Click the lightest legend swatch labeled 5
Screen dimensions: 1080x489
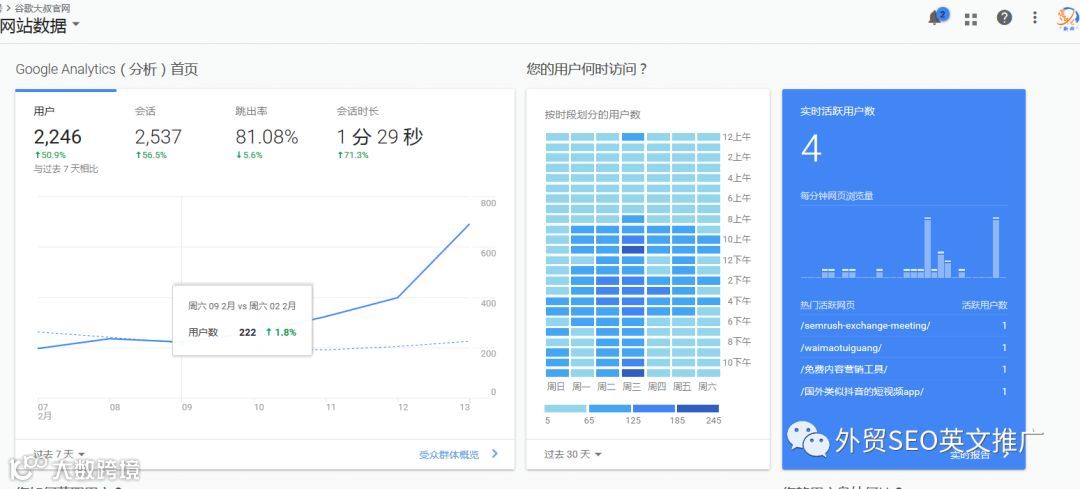tap(565, 408)
